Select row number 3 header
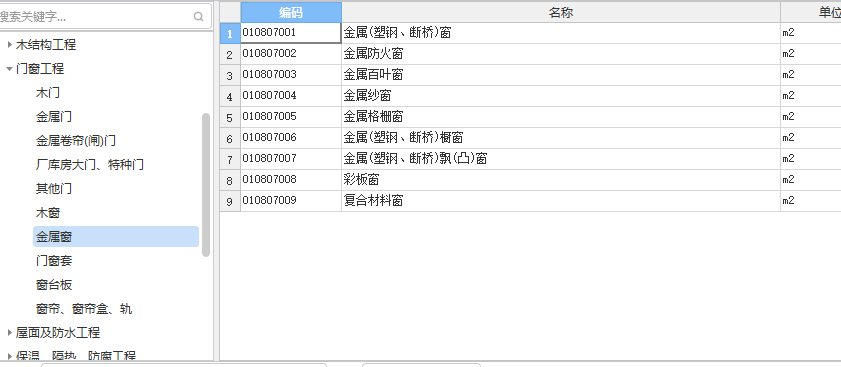 click(230, 75)
